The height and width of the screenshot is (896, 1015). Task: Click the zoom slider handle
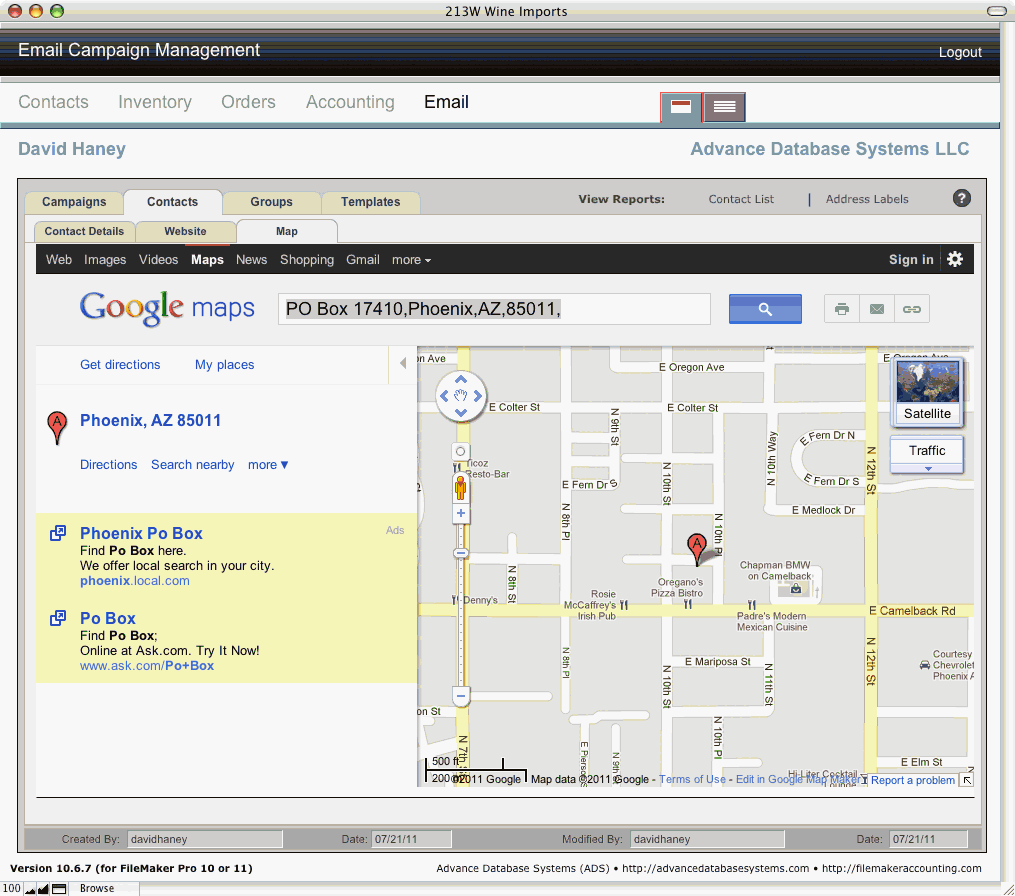coord(460,554)
